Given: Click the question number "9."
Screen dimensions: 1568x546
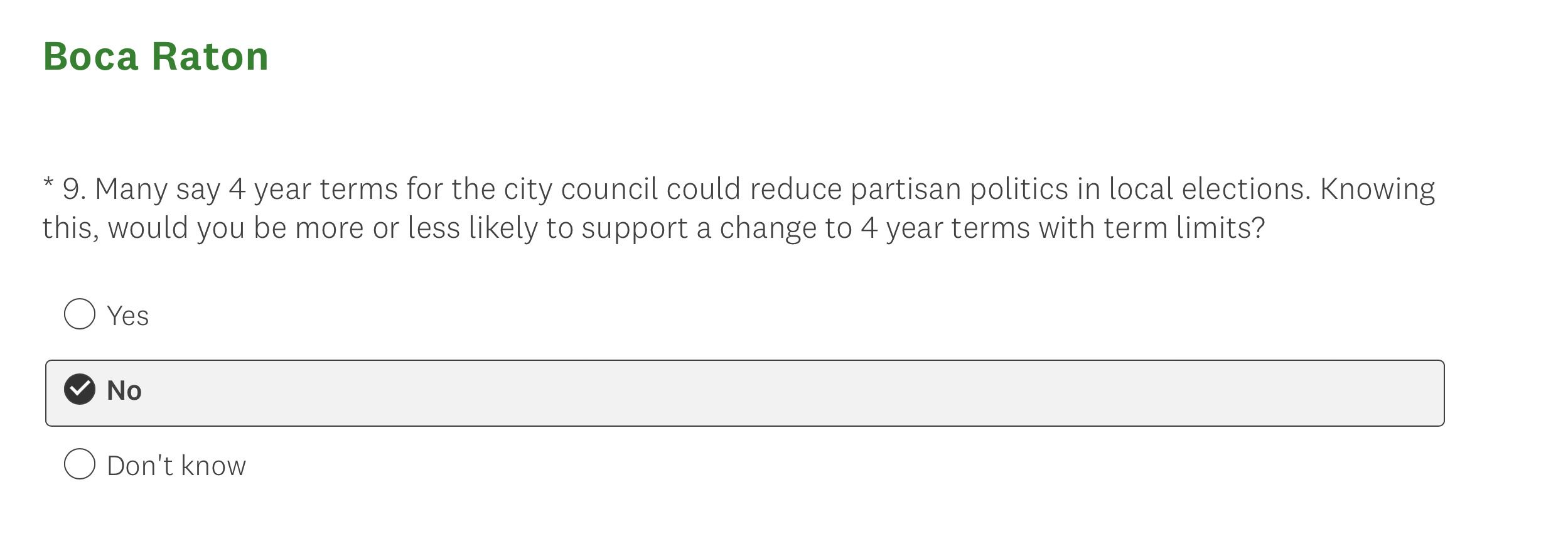Looking at the screenshot, I should click(74, 189).
